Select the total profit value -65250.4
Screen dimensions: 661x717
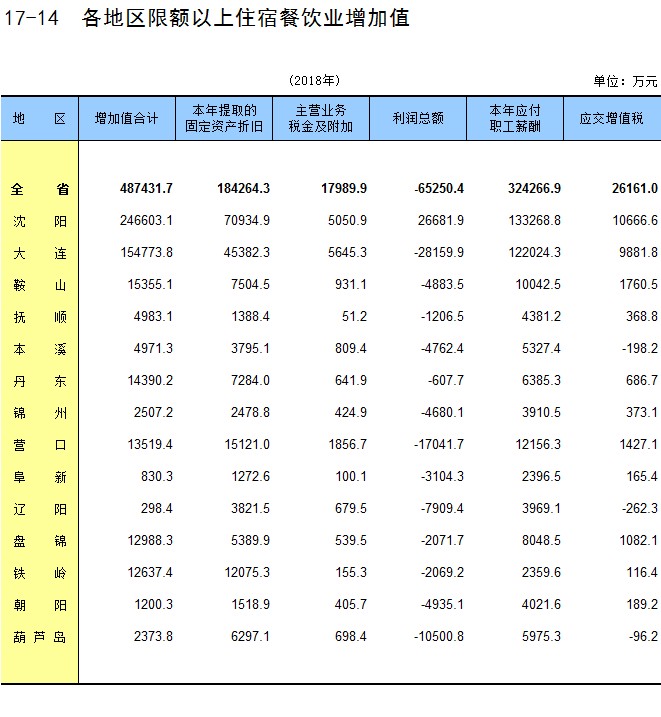[x=439, y=188]
